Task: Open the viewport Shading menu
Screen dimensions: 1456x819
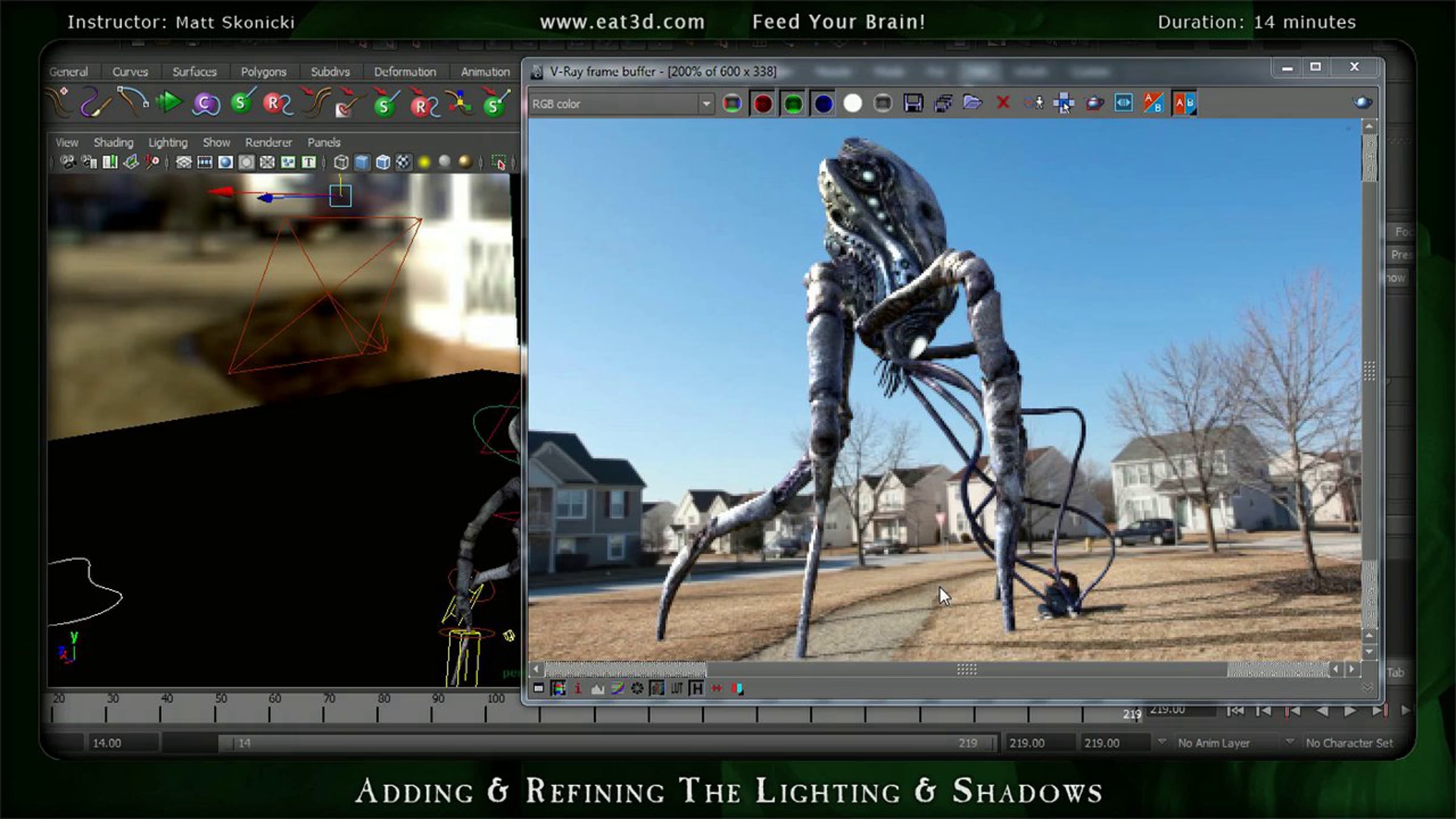Action: 113,143
